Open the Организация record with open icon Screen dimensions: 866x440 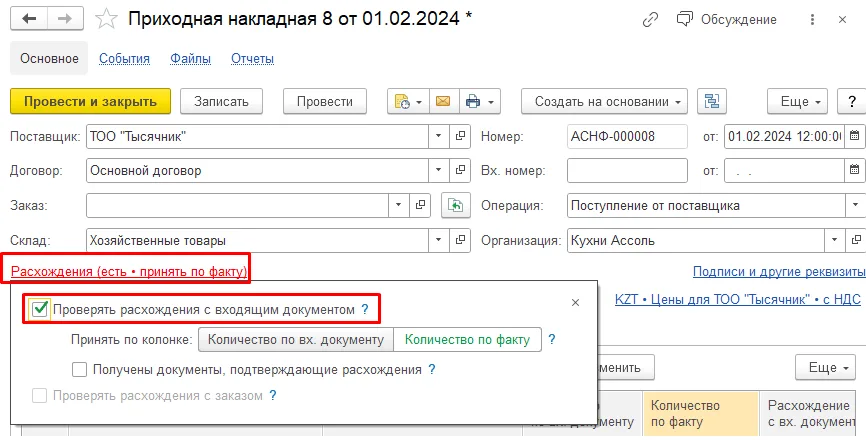[x=856, y=240]
